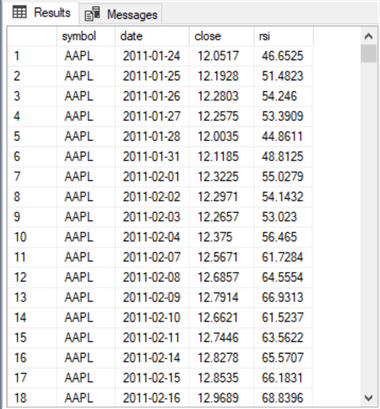The height and width of the screenshot is (409, 380).
Task: Click close value 12.3225
Action: point(222,176)
